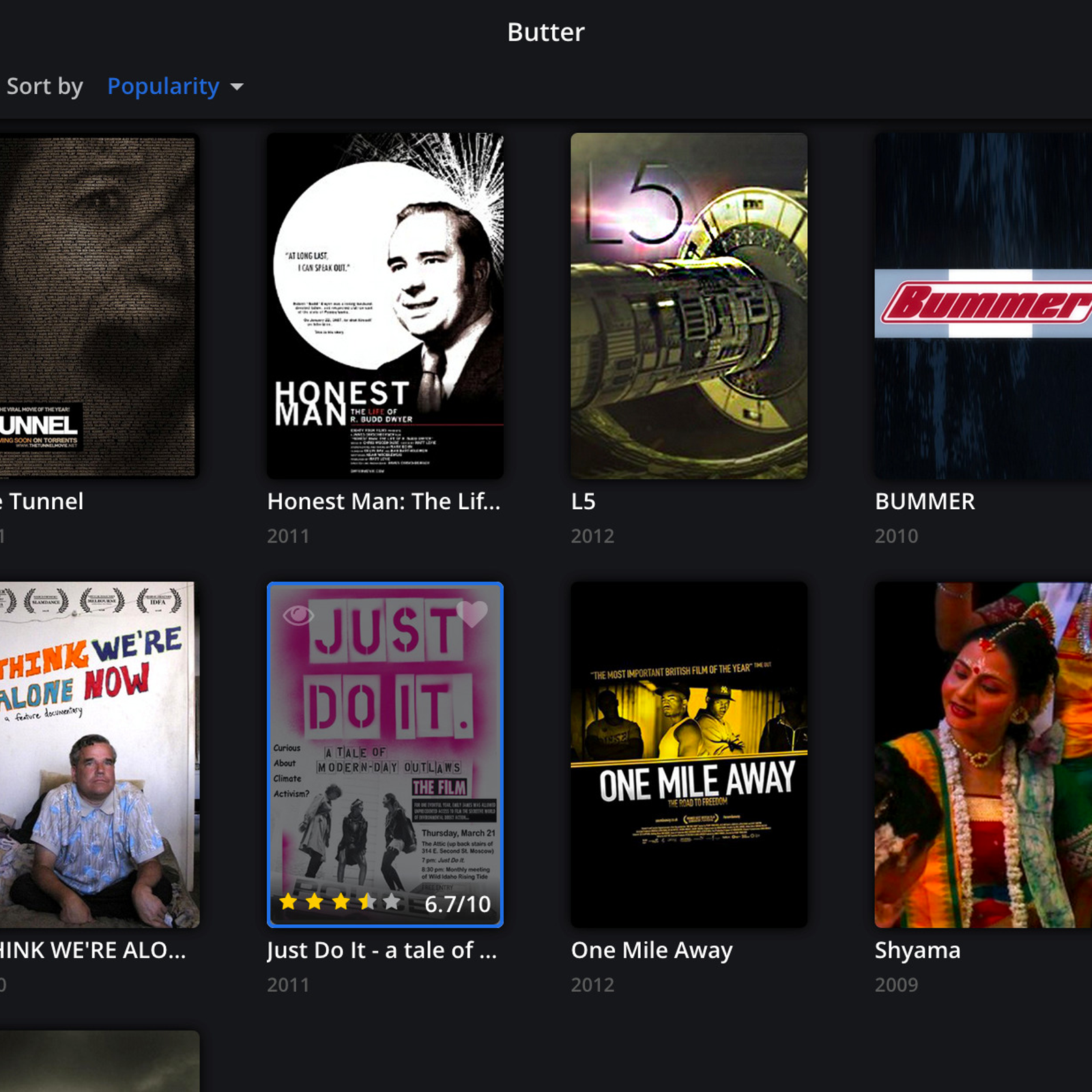Click the 2012 year under L5
Image resolution: width=1092 pixels, height=1092 pixels.
(592, 536)
